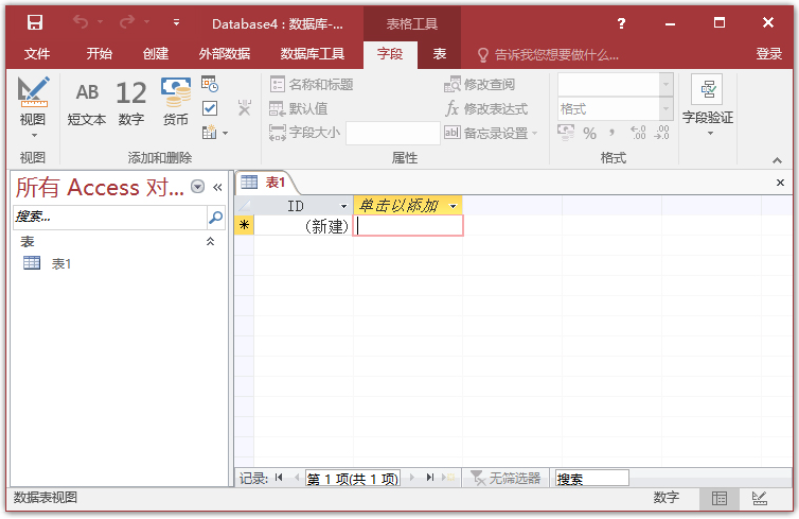
Task: Open the 格式 combo box
Action: [x=616, y=108]
